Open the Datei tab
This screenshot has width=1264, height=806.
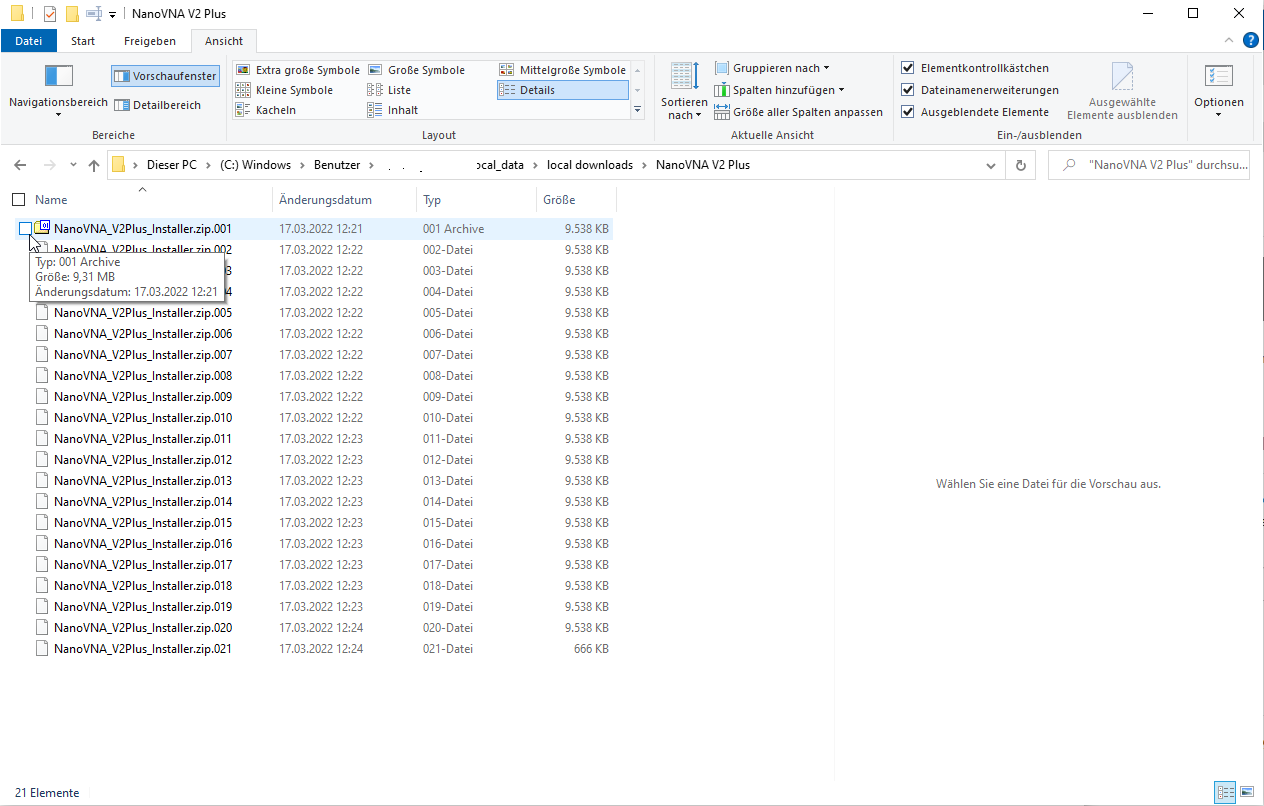pyautogui.click(x=29, y=41)
